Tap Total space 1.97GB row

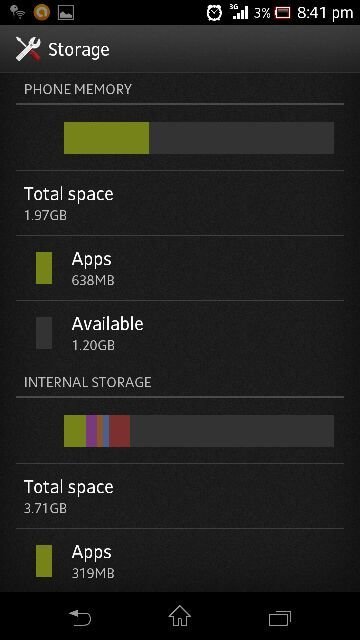[180, 203]
